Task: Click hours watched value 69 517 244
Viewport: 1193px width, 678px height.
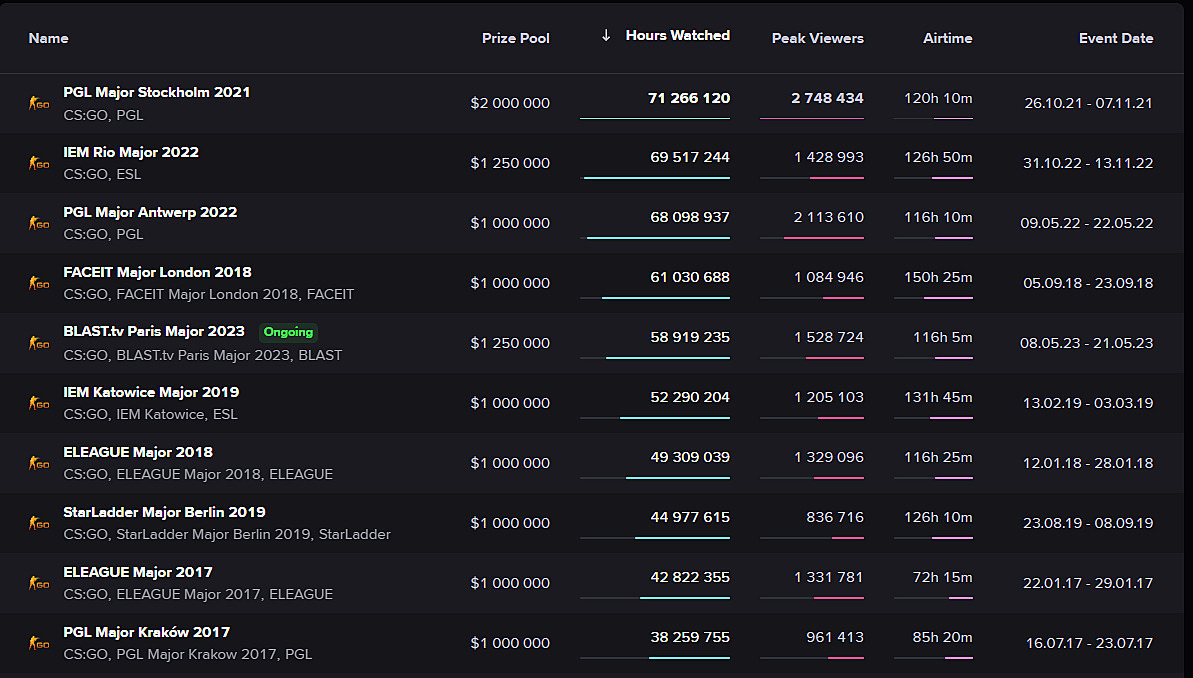Action: 690,157
